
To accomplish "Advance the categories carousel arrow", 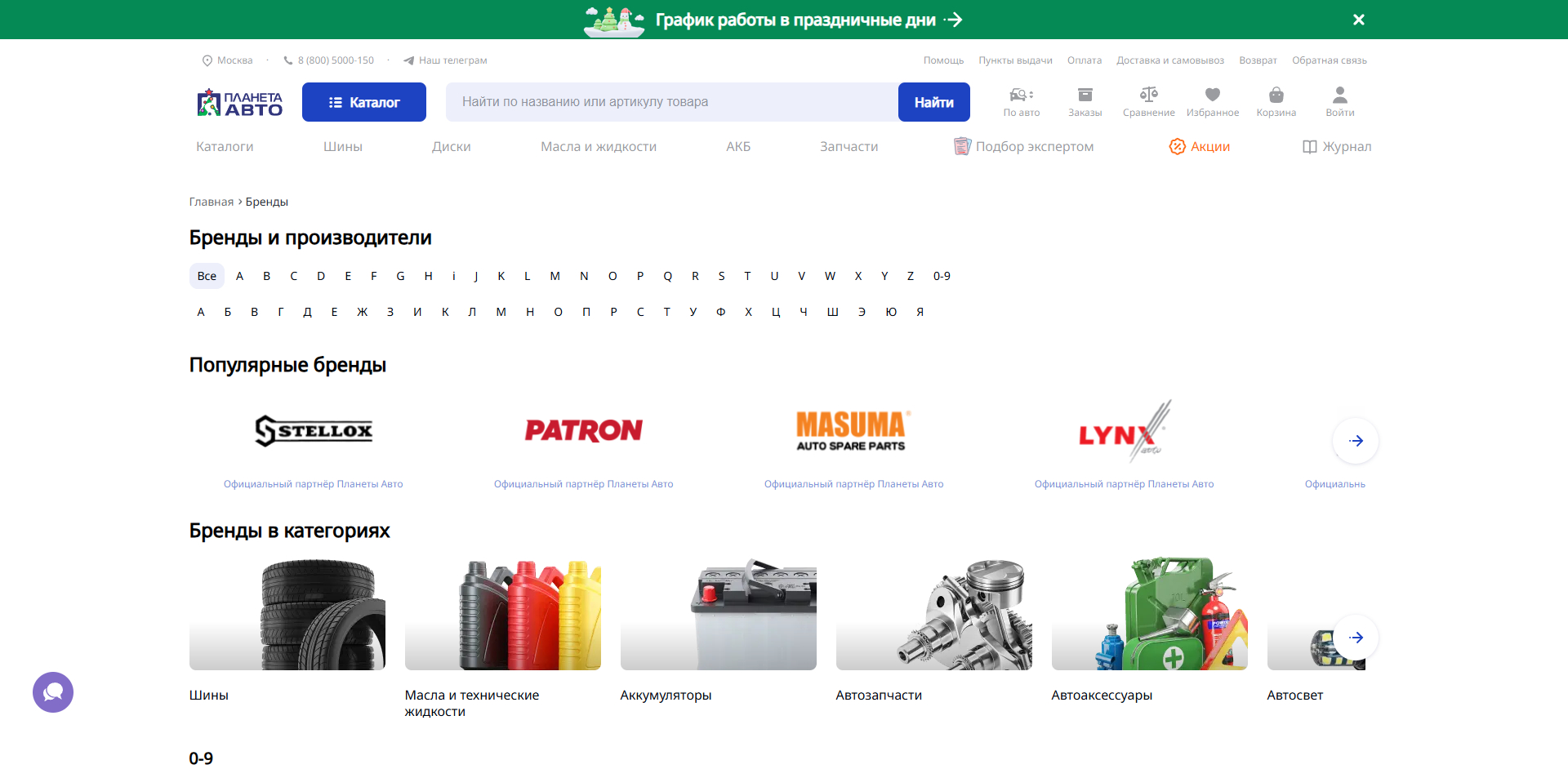I will coord(1356,638).
